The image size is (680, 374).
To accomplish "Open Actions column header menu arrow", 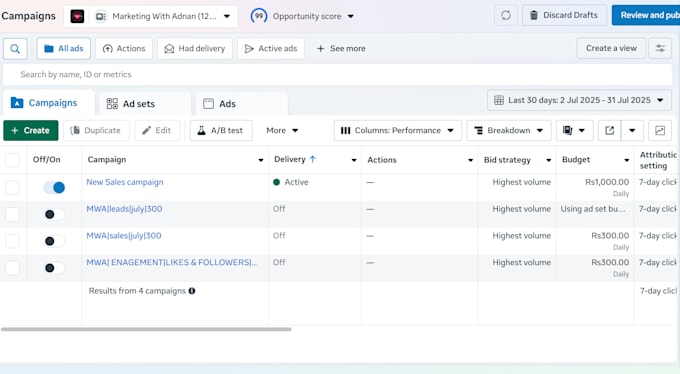I will pos(471,160).
